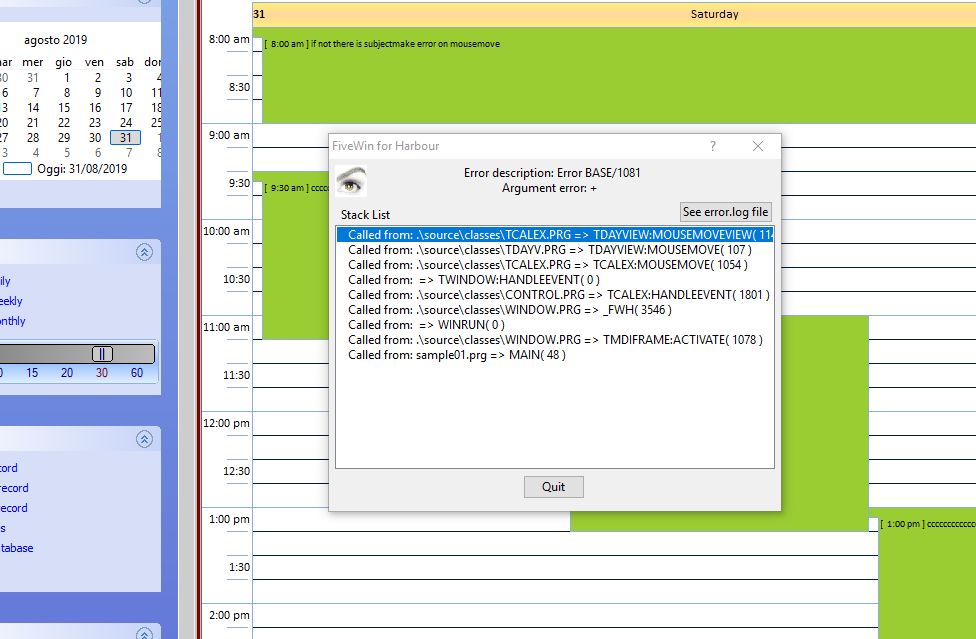Click the Oggi today box
976x639 pixels.
(17, 169)
